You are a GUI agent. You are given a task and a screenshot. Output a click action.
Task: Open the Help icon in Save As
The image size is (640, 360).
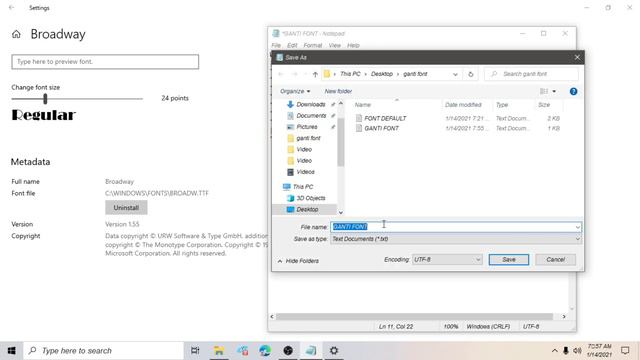pos(573,91)
